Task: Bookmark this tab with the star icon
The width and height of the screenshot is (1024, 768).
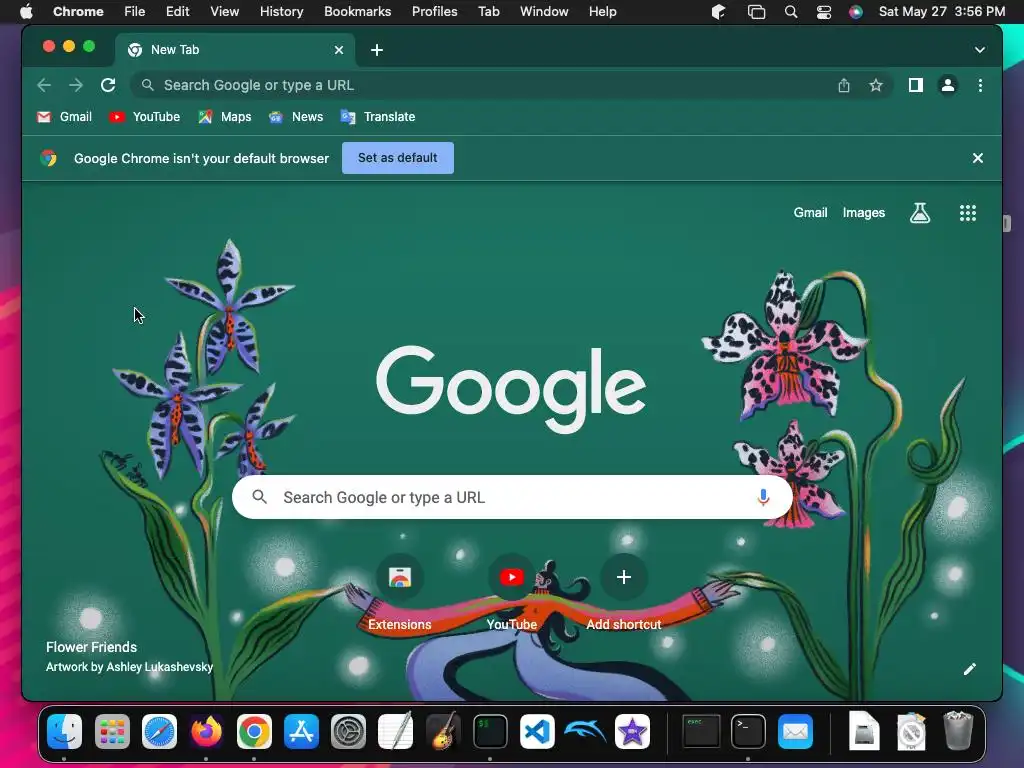Action: 876,85
